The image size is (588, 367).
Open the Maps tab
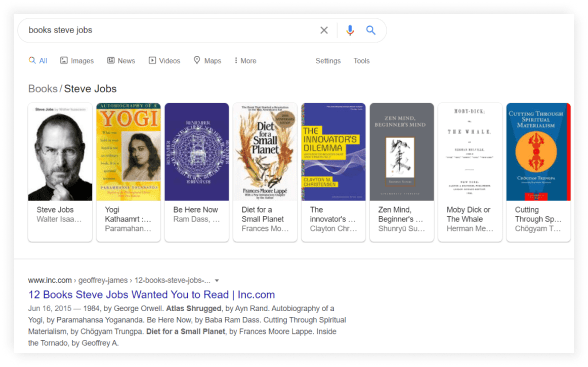pyautogui.click(x=207, y=61)
